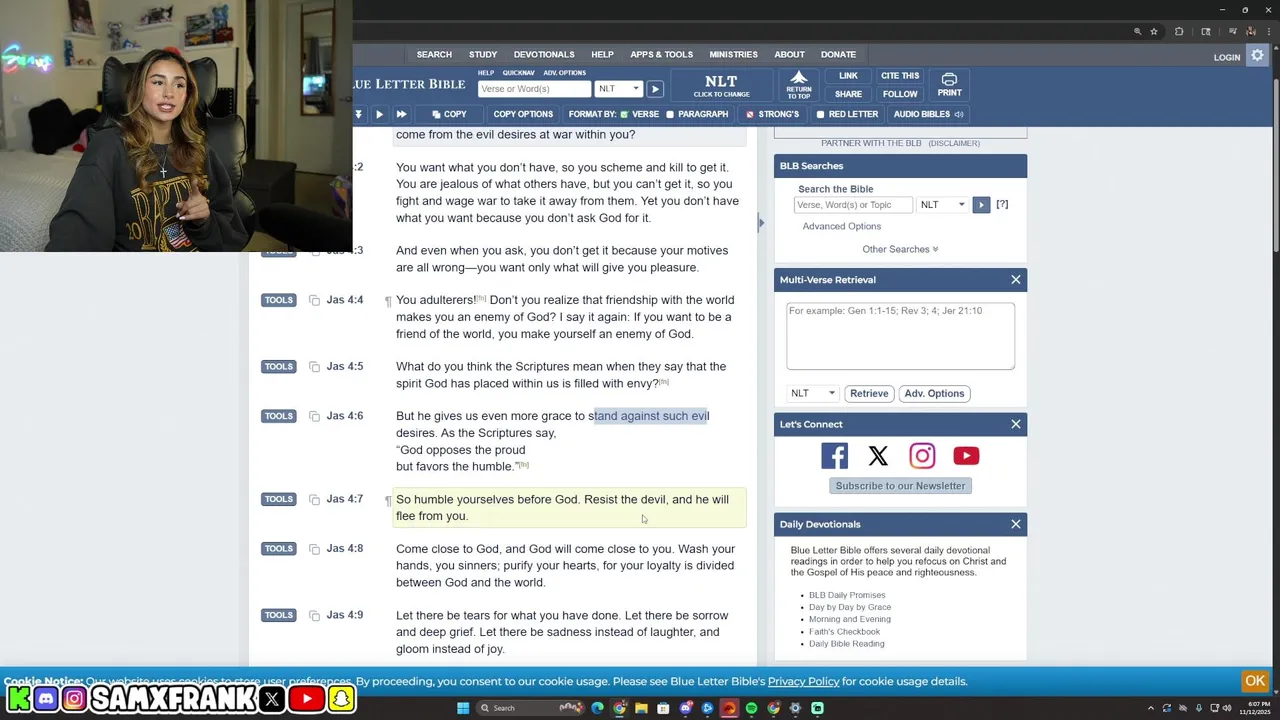Viewport: 1280px width, 720px height.
Task: Close the Multi-Verse Retrieval panel
Action: tap(1016, 280)
